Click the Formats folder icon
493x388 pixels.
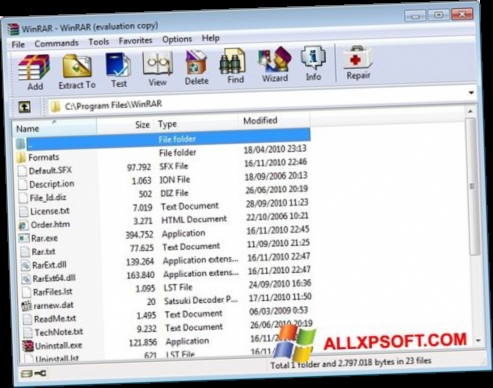(21, 157)
